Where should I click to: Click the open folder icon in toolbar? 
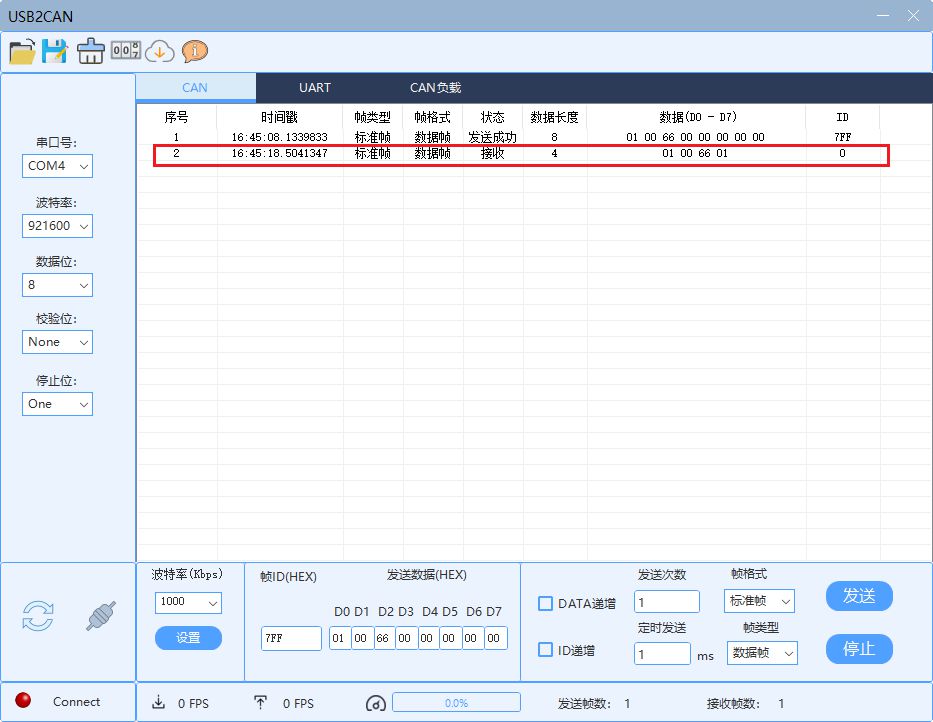[x=23, y=50]
